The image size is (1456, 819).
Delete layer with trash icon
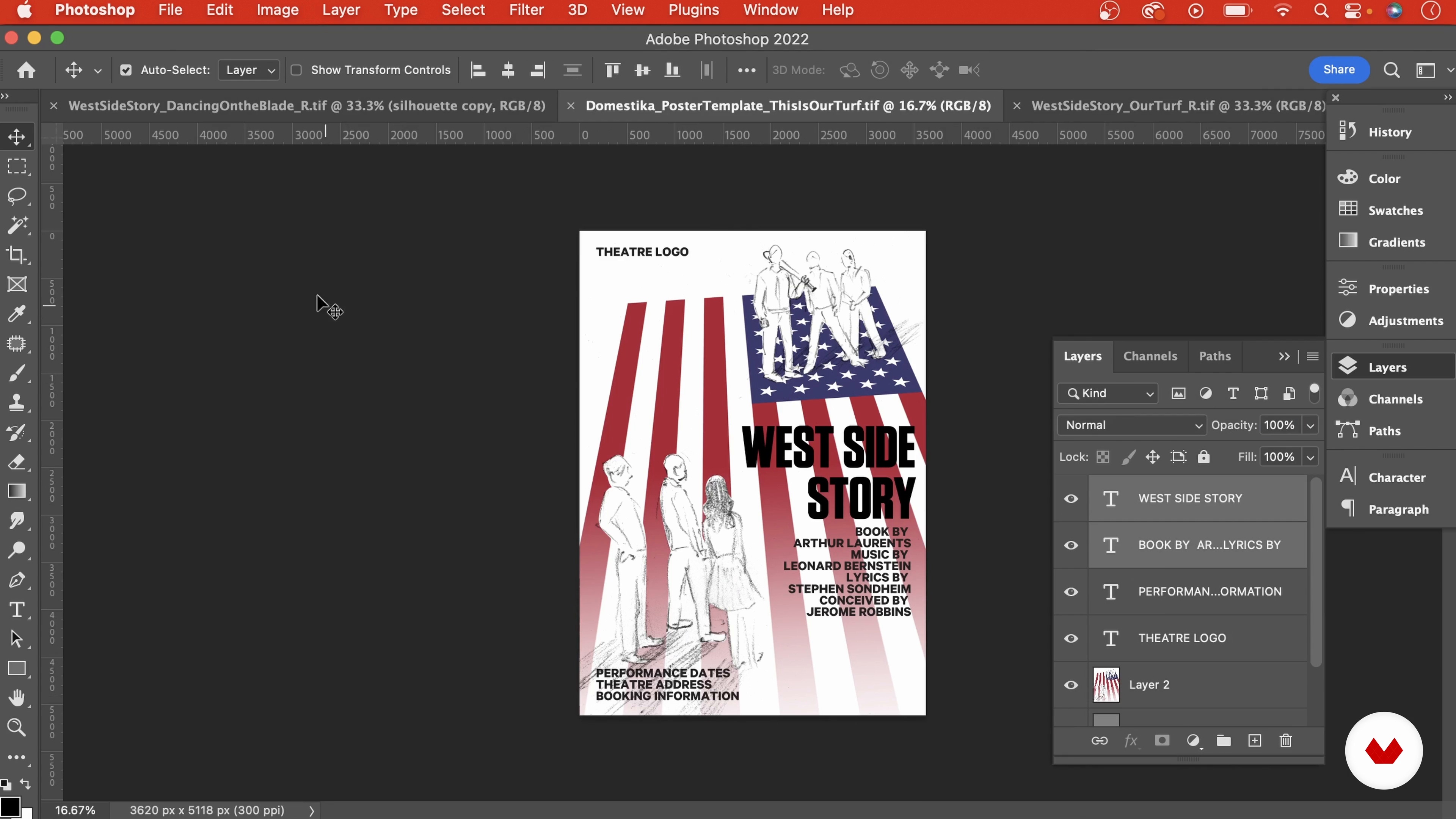tap(1286, 741)
